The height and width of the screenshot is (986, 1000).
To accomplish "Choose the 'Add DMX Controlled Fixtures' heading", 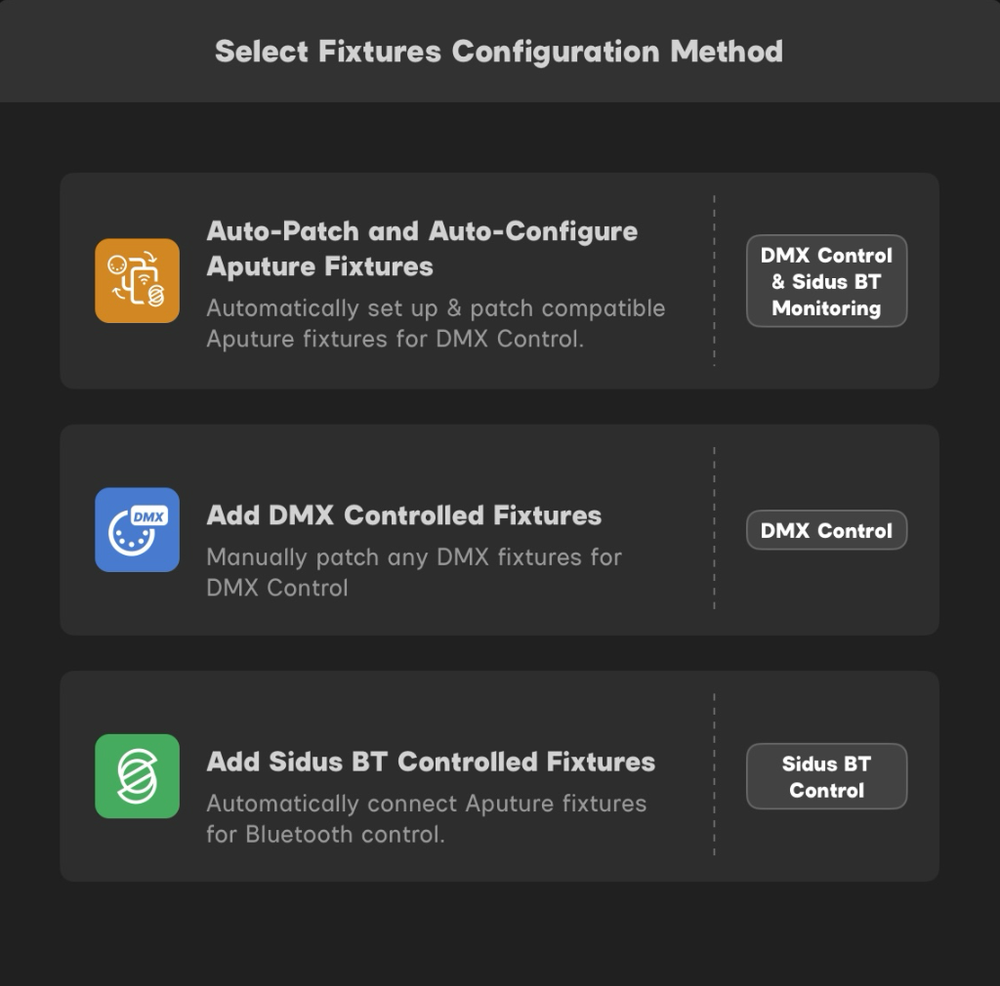I will [403, 516].
